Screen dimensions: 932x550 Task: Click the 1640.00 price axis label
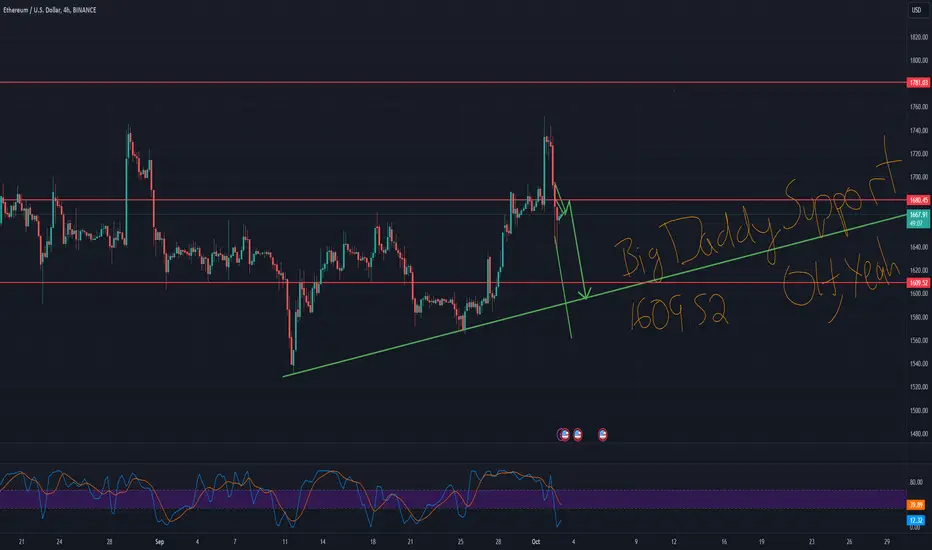pyautogui.click(x=918, y=247)
